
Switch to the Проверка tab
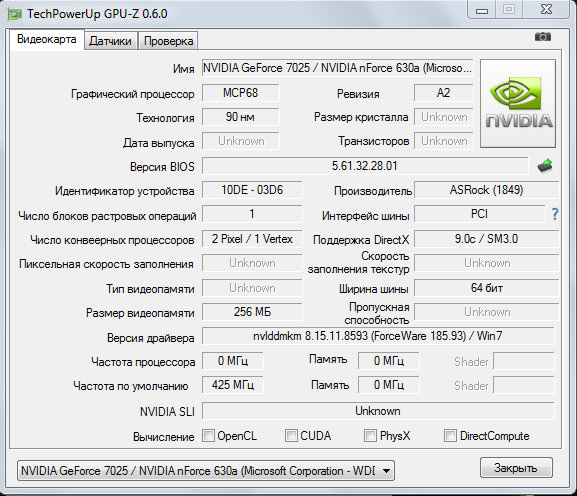click(168, 41)
